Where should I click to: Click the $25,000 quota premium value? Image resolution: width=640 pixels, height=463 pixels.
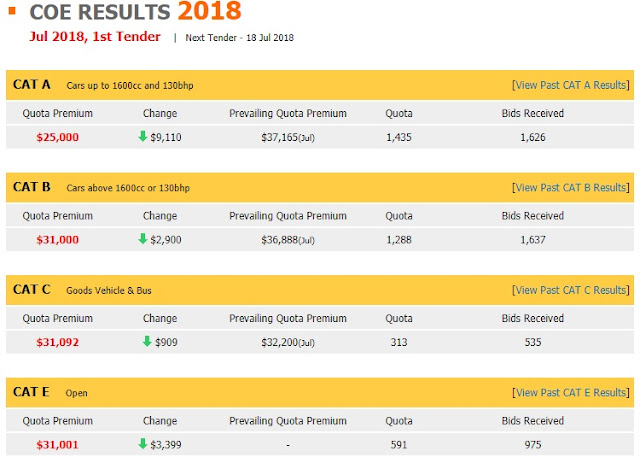tap(58, 137)
